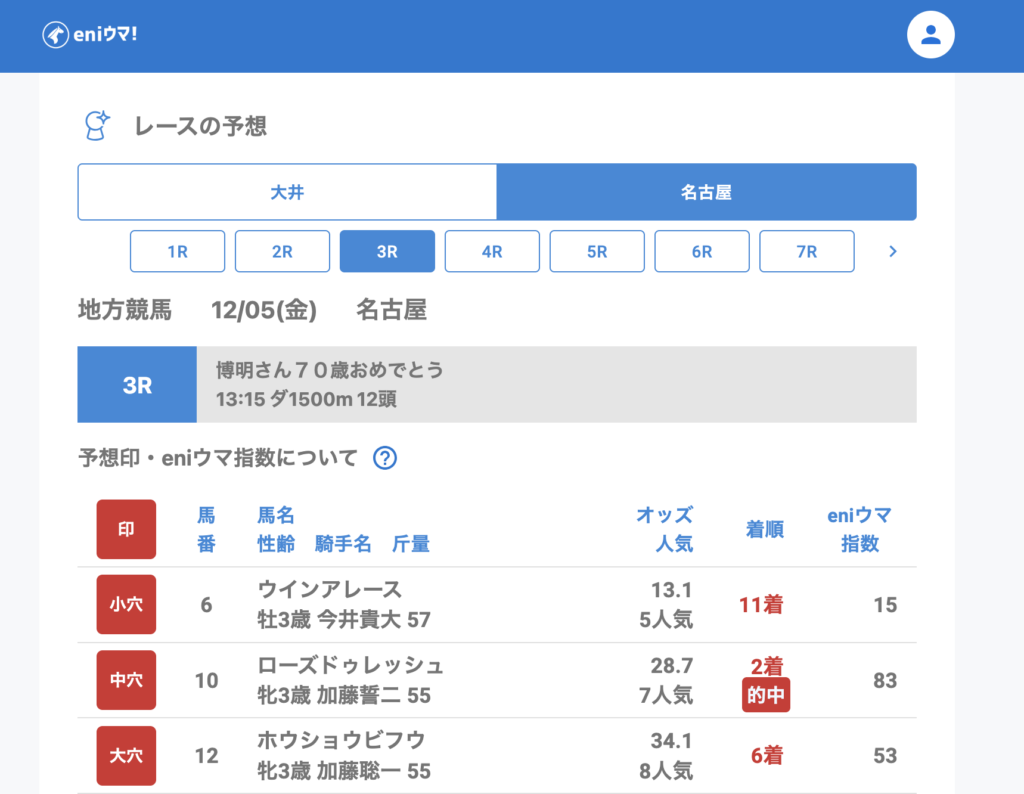Switch to race 5R
1024x794 pixels.
click(x=597, y=252)
